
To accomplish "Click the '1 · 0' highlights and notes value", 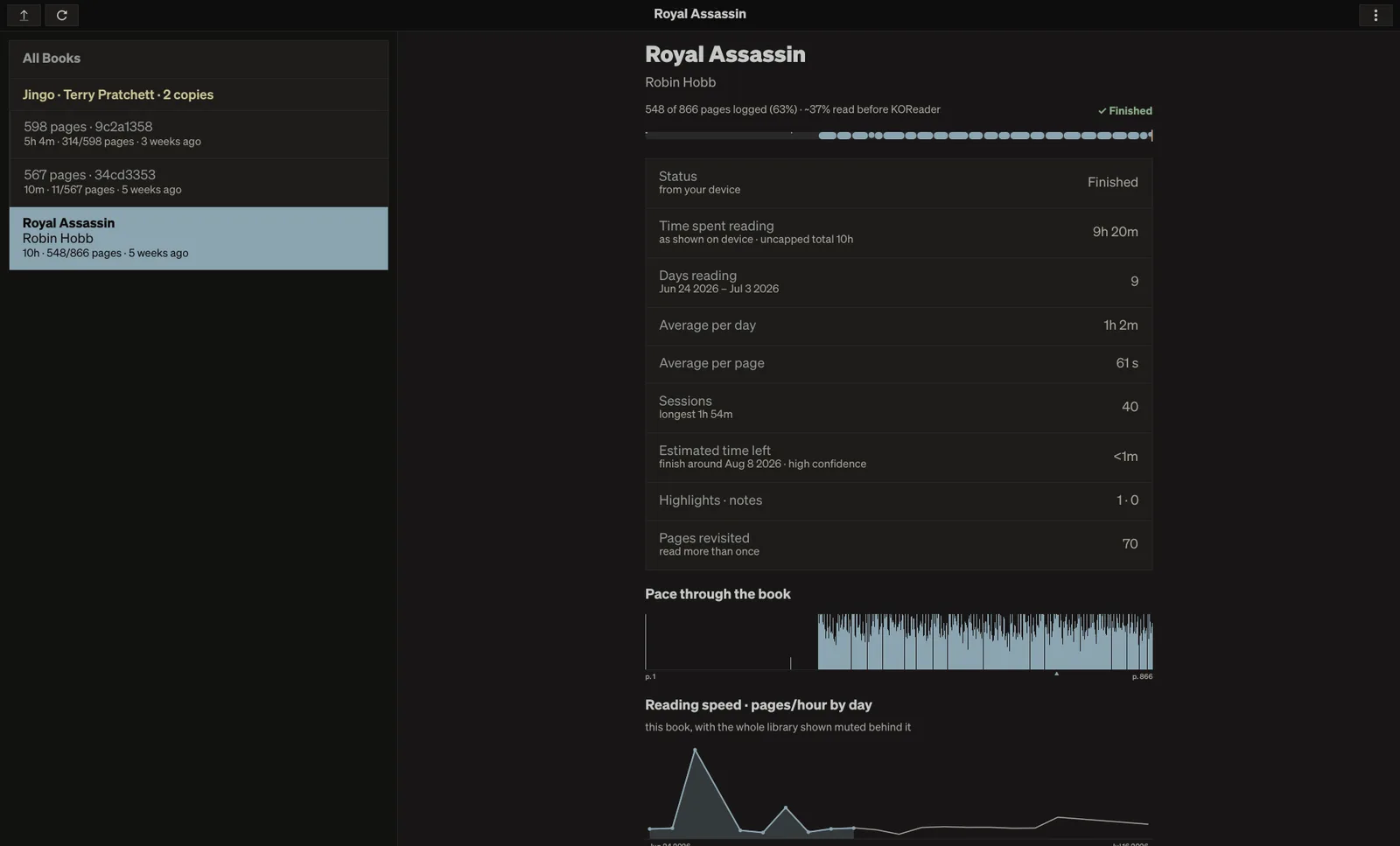I will [x=1127, y=500].
